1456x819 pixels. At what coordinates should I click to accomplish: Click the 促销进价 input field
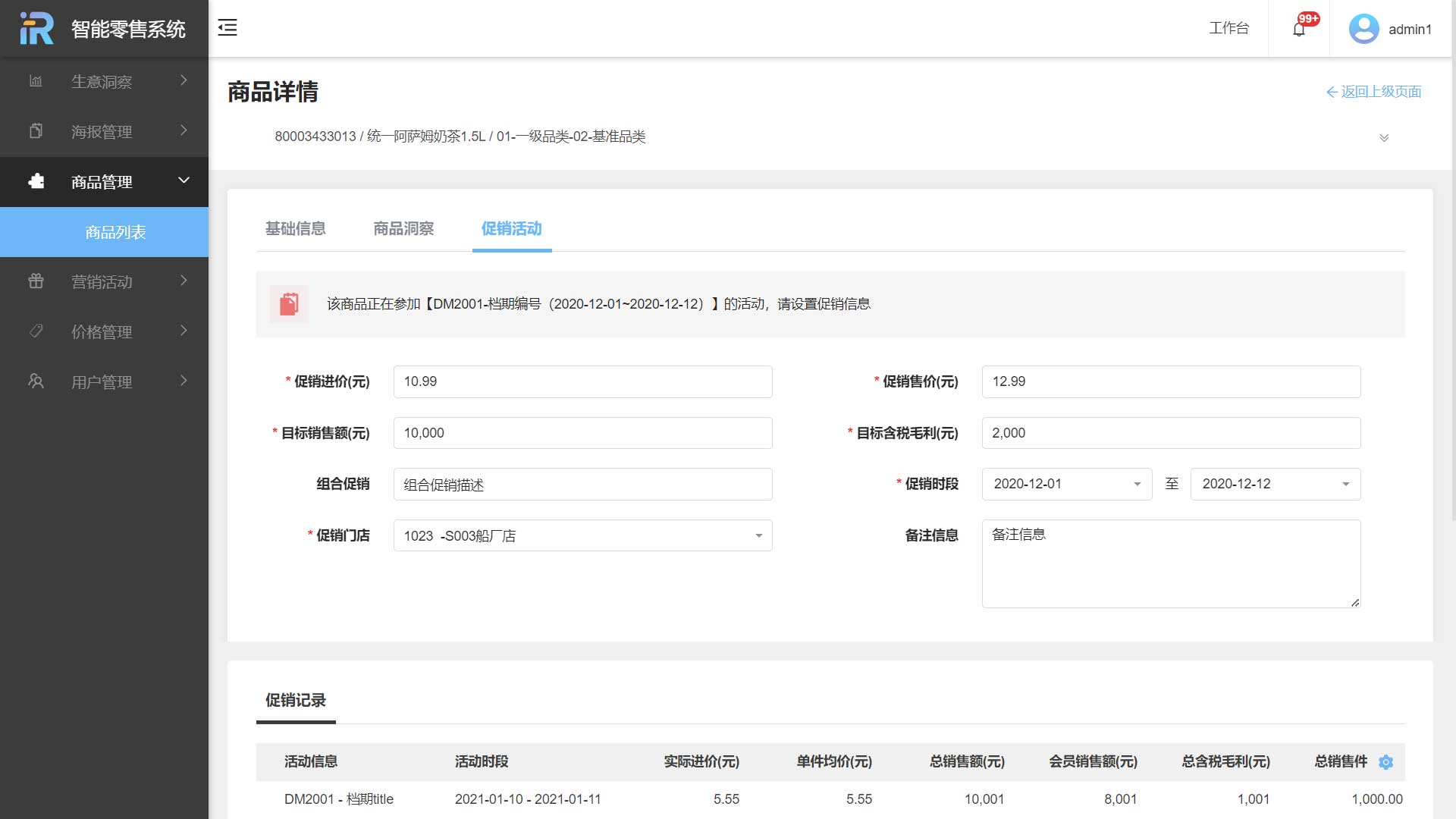tap(582, 381)
